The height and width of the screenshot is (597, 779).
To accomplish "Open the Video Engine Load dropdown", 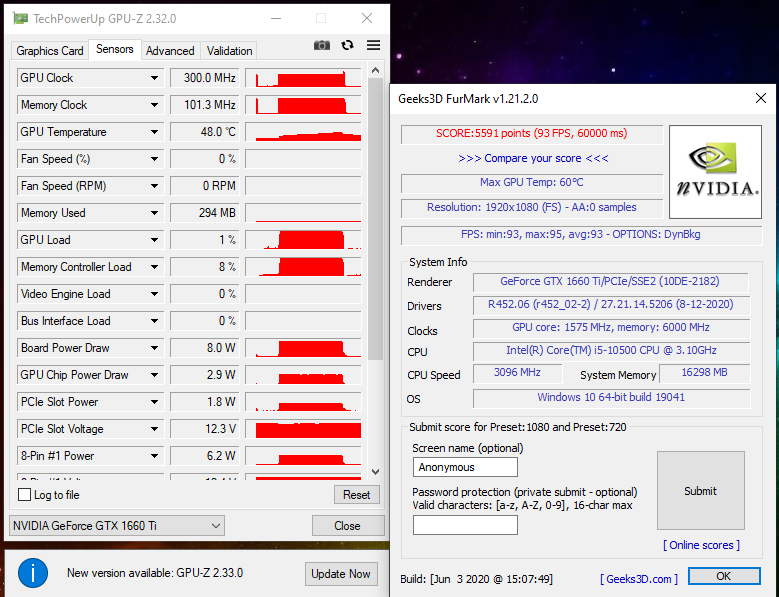I will 155,294.
